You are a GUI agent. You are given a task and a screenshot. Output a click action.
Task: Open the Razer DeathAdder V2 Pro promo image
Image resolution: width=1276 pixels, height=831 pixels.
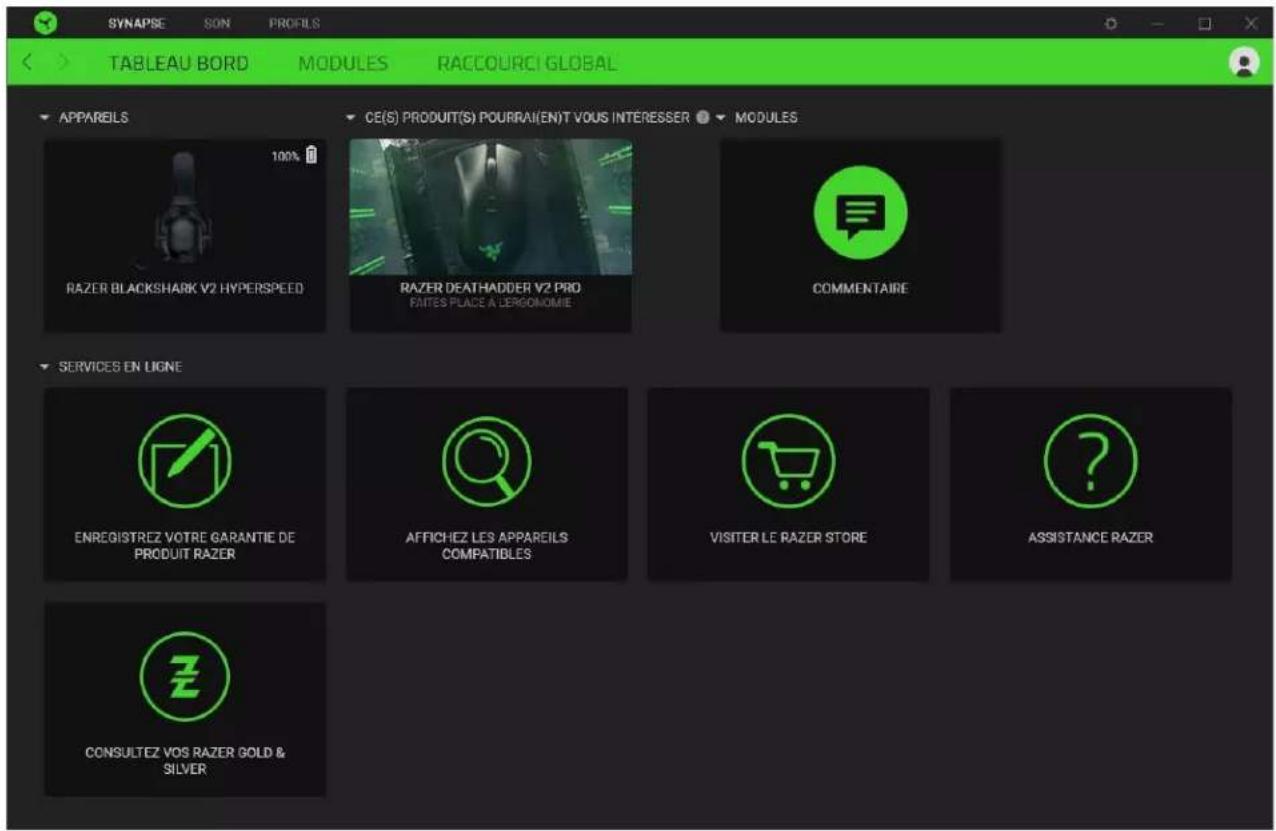(490, 206)
